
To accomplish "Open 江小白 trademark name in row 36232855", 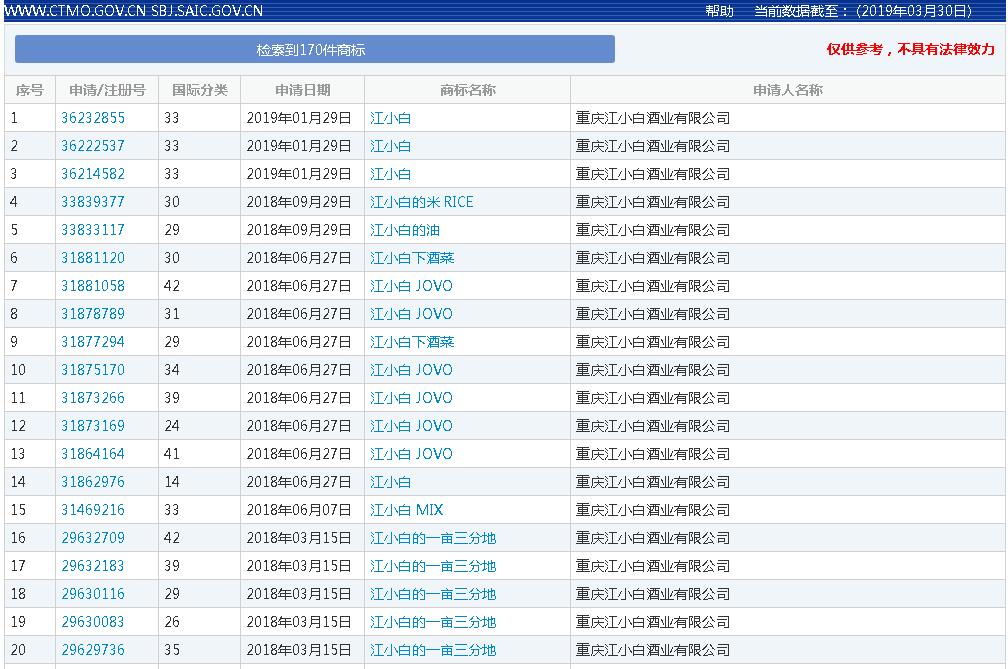I will 390,118.
